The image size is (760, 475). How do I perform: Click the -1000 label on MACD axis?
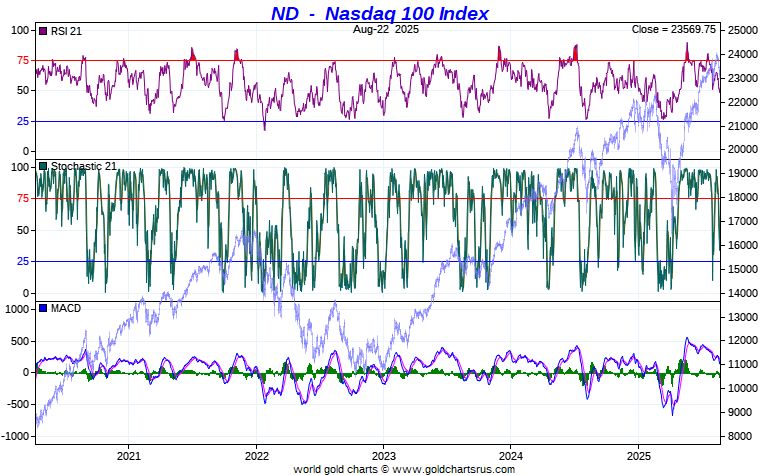pyautogui.click(x=16, y=436)
